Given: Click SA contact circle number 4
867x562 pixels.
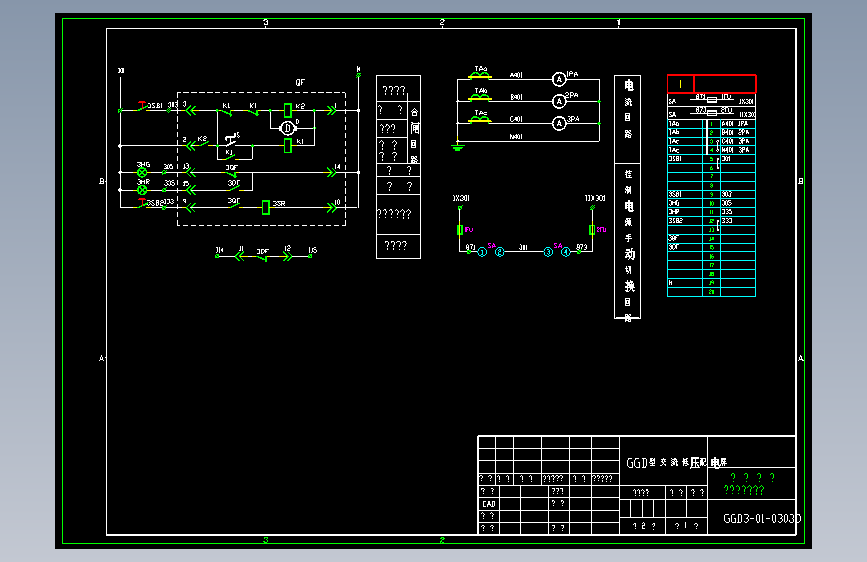Looking at the screenshot, I should point(566,252).
